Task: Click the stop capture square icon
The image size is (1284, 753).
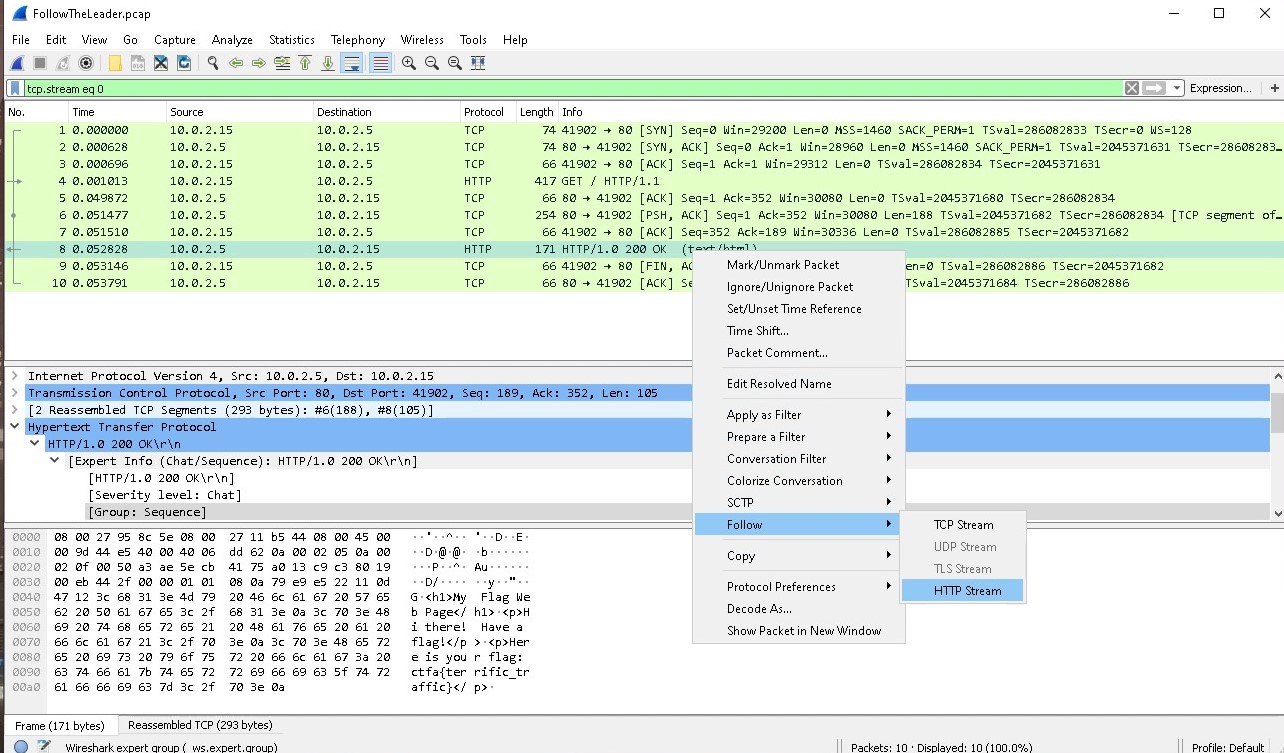Action: (x=40, y=63)
